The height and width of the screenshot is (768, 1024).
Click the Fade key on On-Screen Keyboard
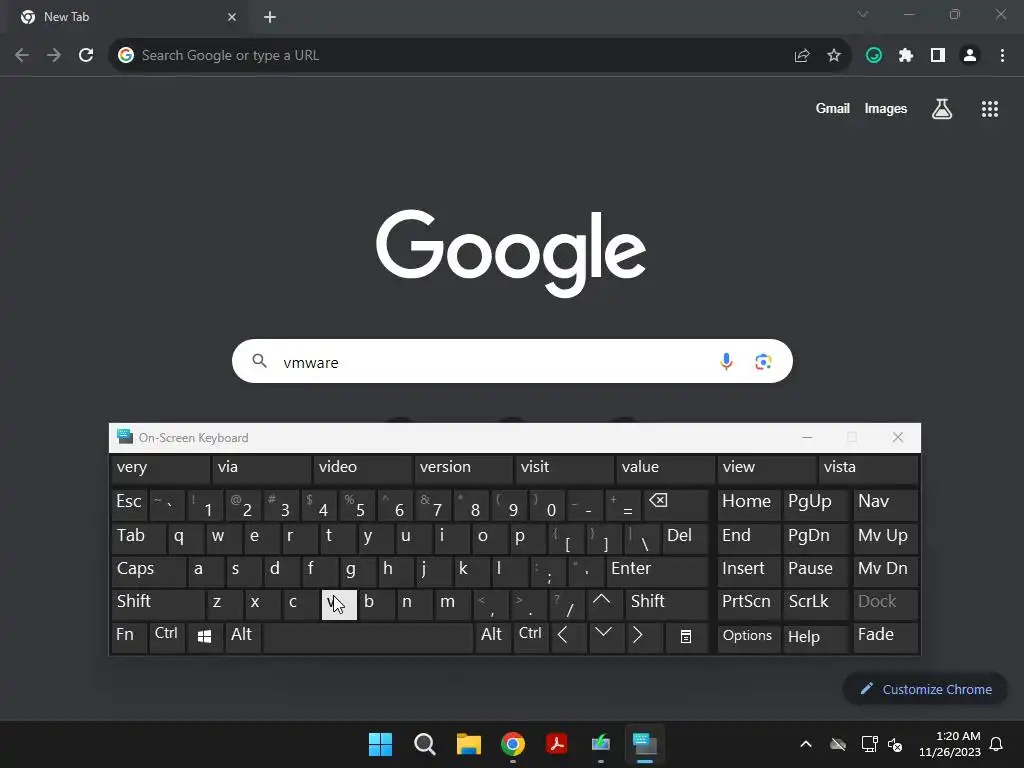(x=885, y=637)
